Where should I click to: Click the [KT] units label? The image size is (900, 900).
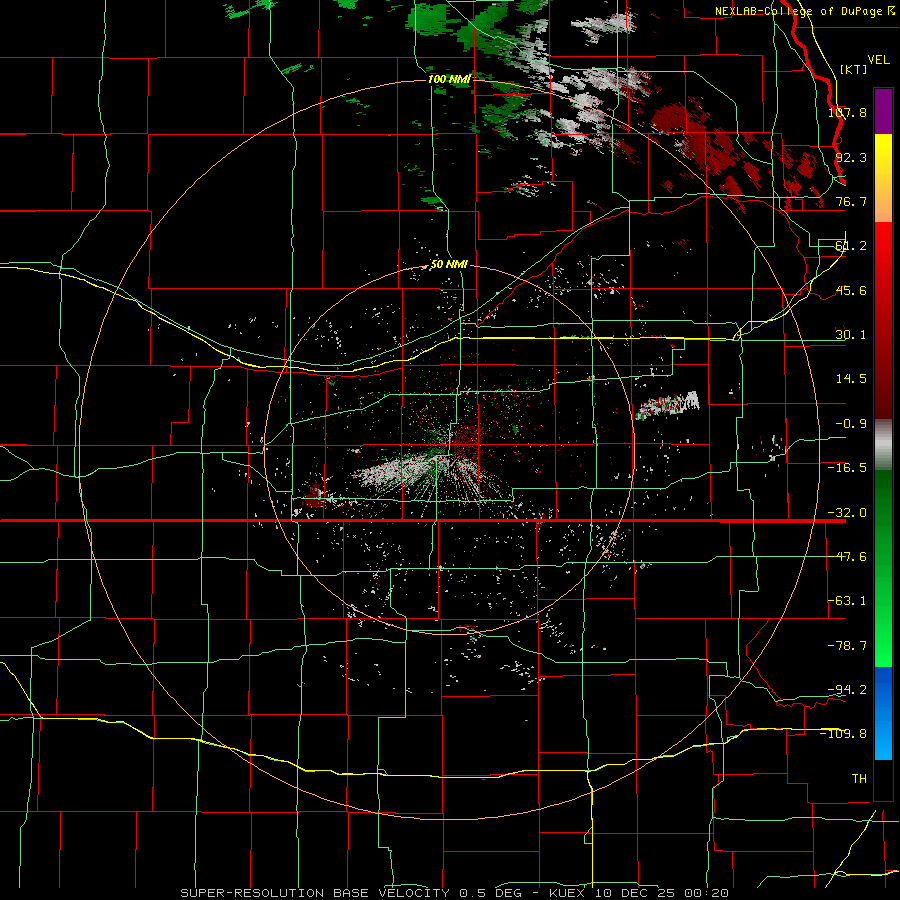coord(854,69)
